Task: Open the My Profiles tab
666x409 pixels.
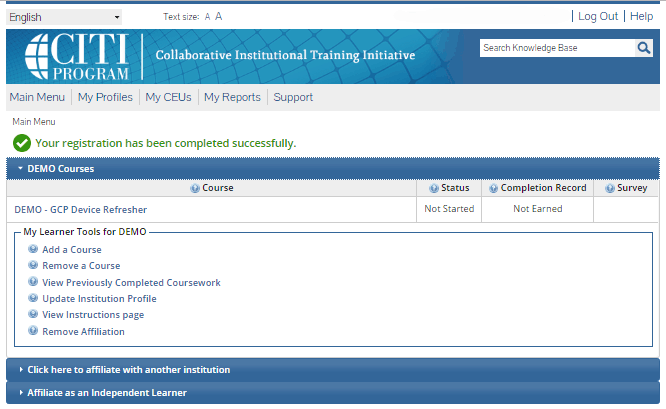Action: [105, 97]
